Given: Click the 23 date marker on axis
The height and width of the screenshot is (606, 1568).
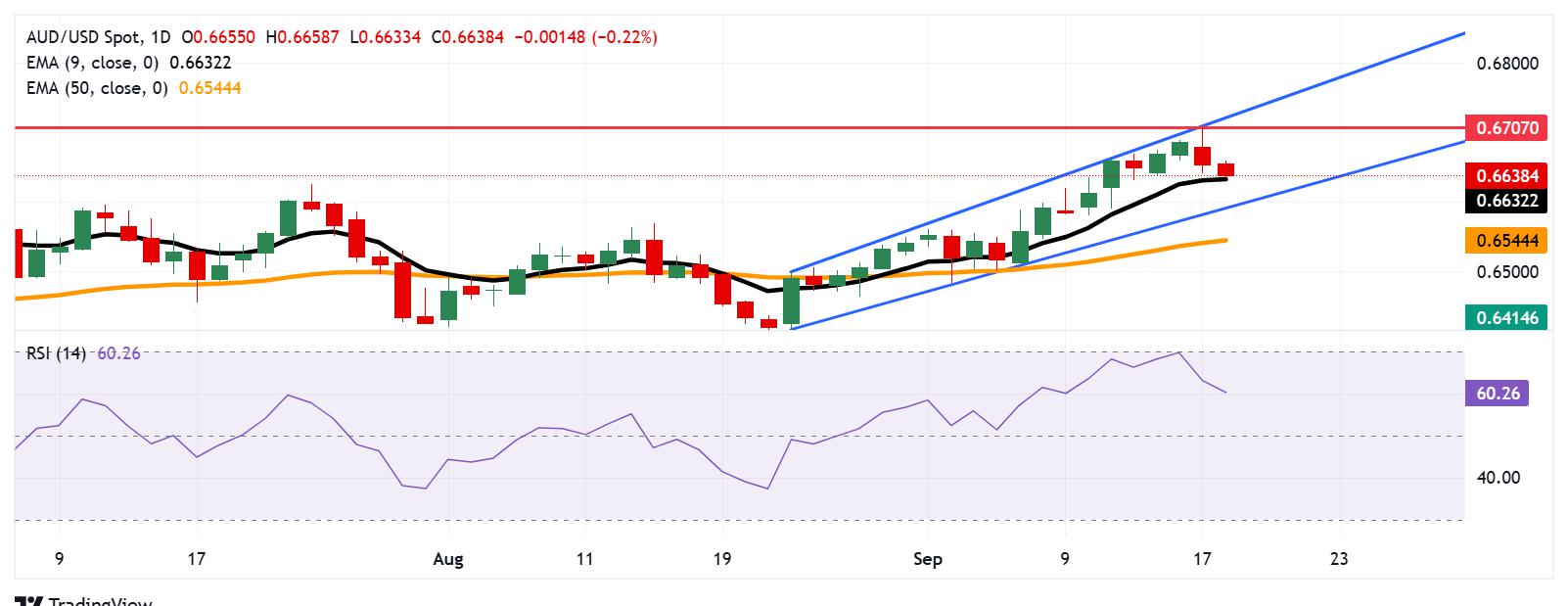Looking at the screenshot, I should 1339,559.
